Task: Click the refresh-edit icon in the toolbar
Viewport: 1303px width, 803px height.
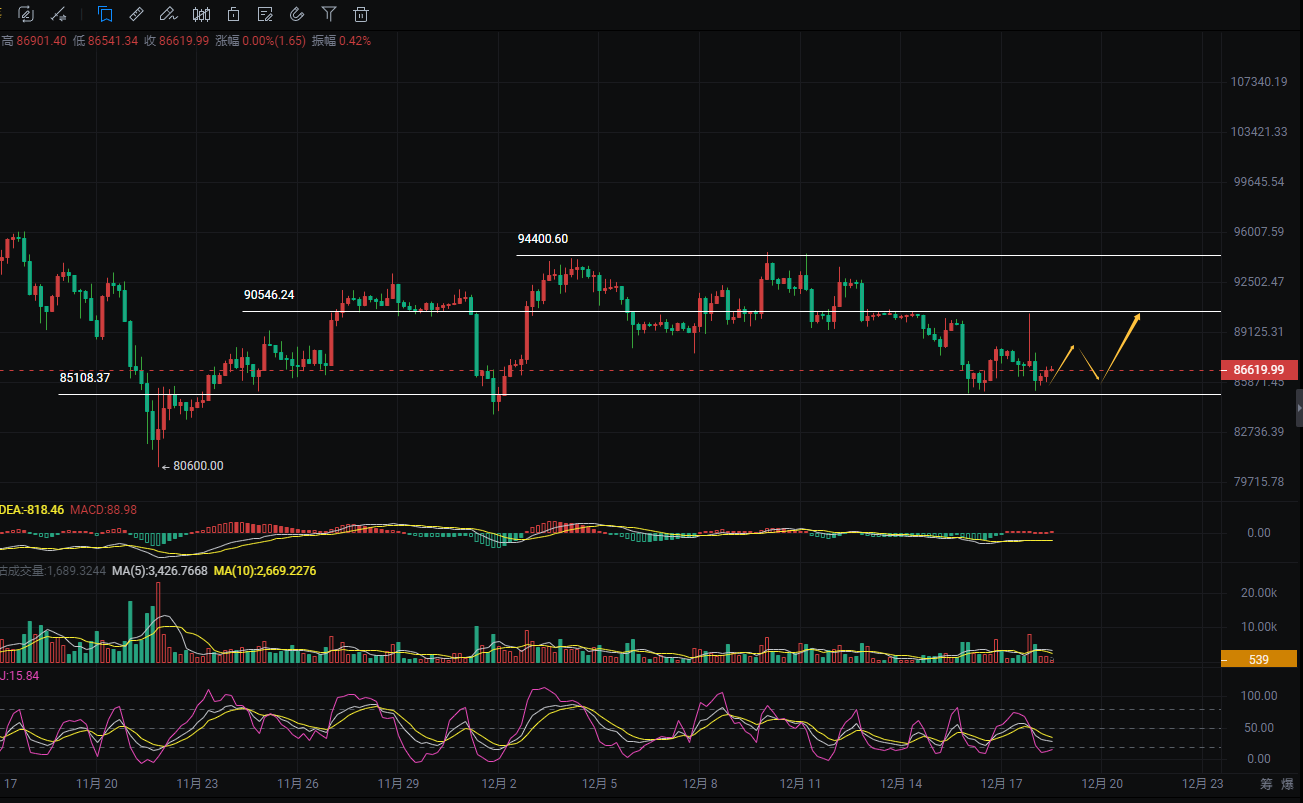Action: click(26, 14)
